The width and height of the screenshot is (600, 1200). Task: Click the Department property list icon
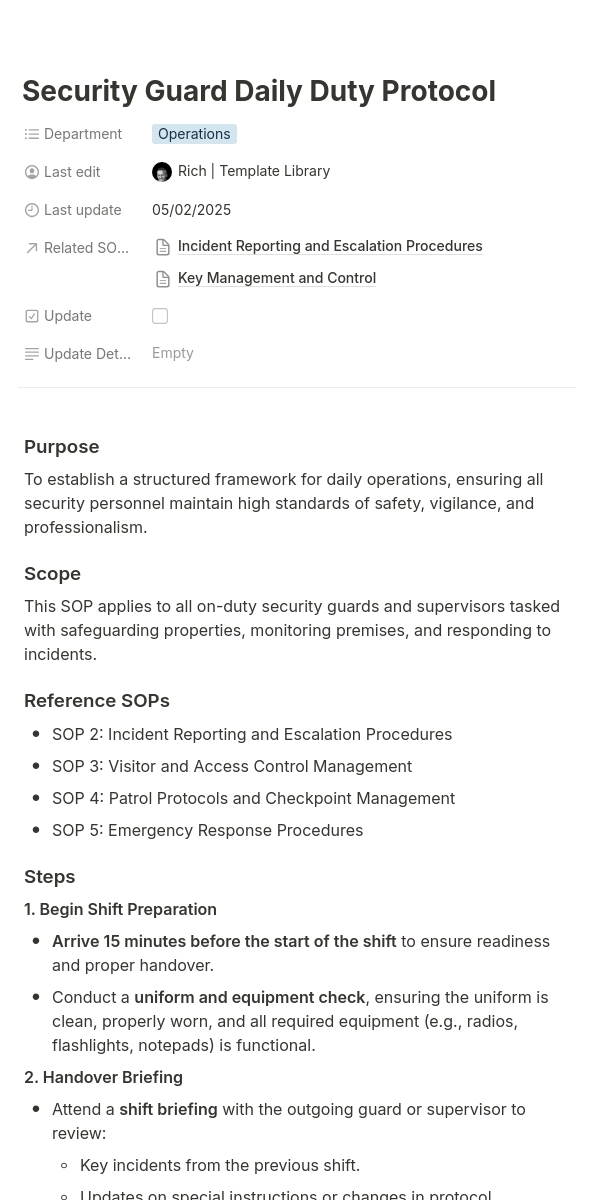(x=32, y=134)
